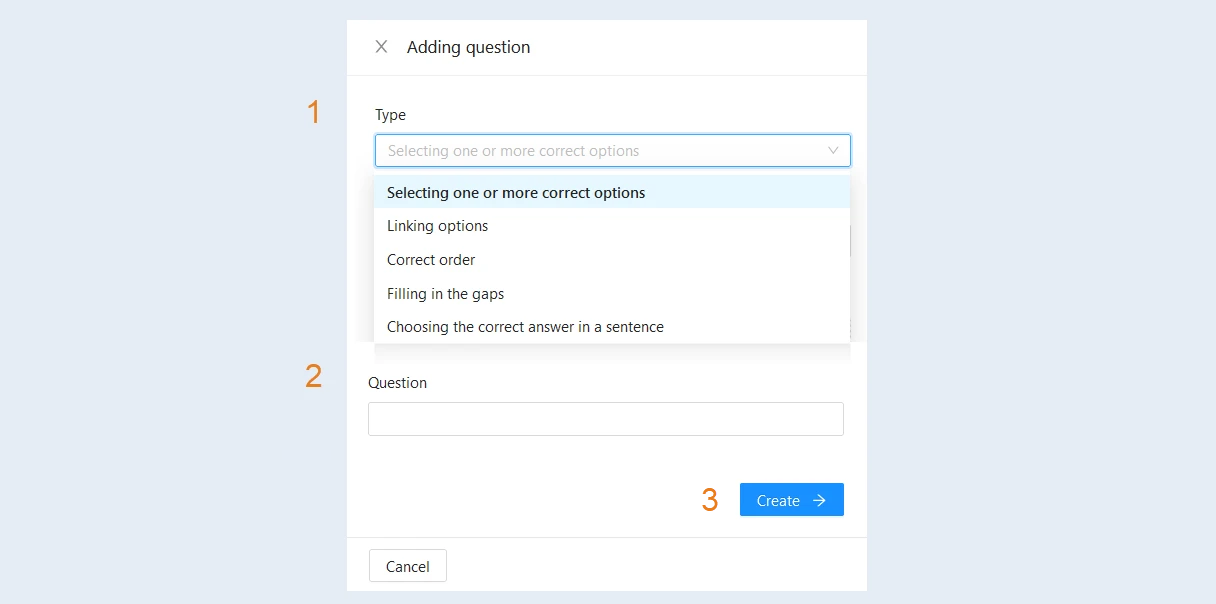Image resolution: width=1216 pixels, height=604 pixels.
Task: Click the Cancel button
Action: (408, 566)
